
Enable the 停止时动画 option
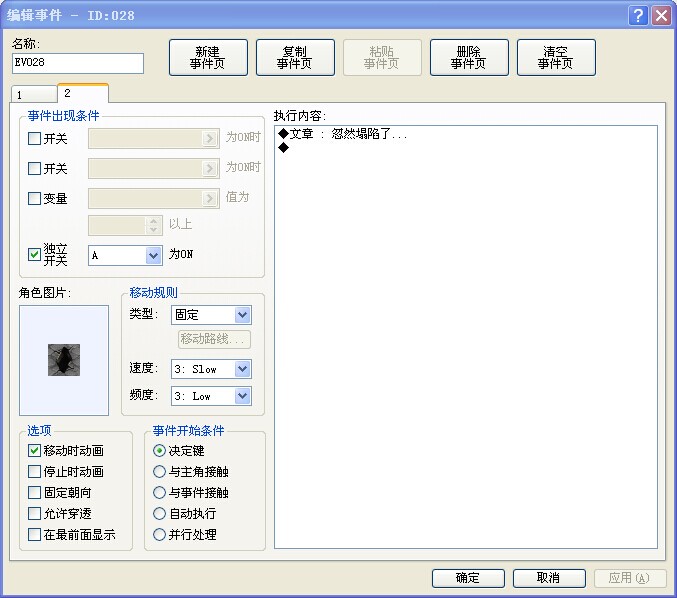(x=34, y=471)
